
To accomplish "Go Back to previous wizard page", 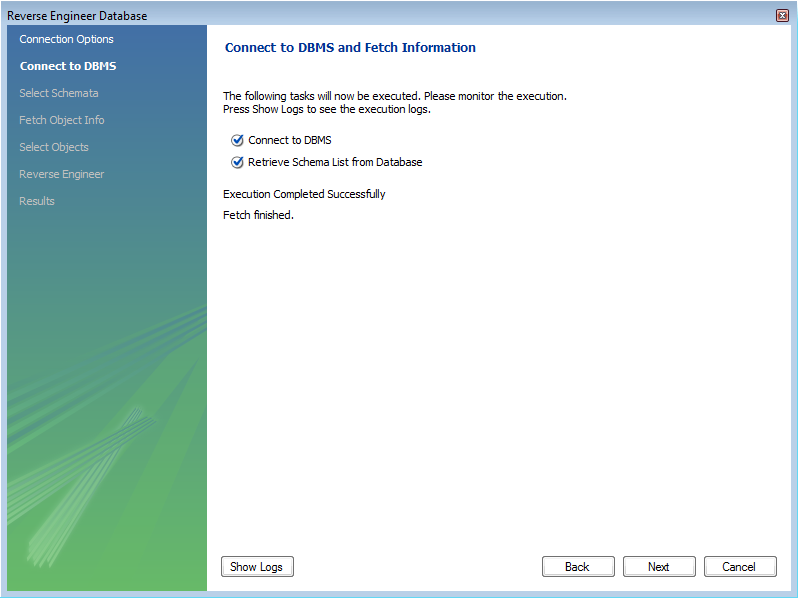I will coord(578,566).
